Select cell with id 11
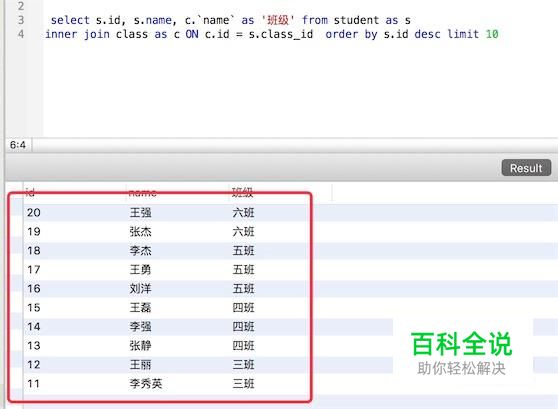Image resolution: width=558 pixels, height=409 pixels. pyautogui.click(x=33, y=384)
